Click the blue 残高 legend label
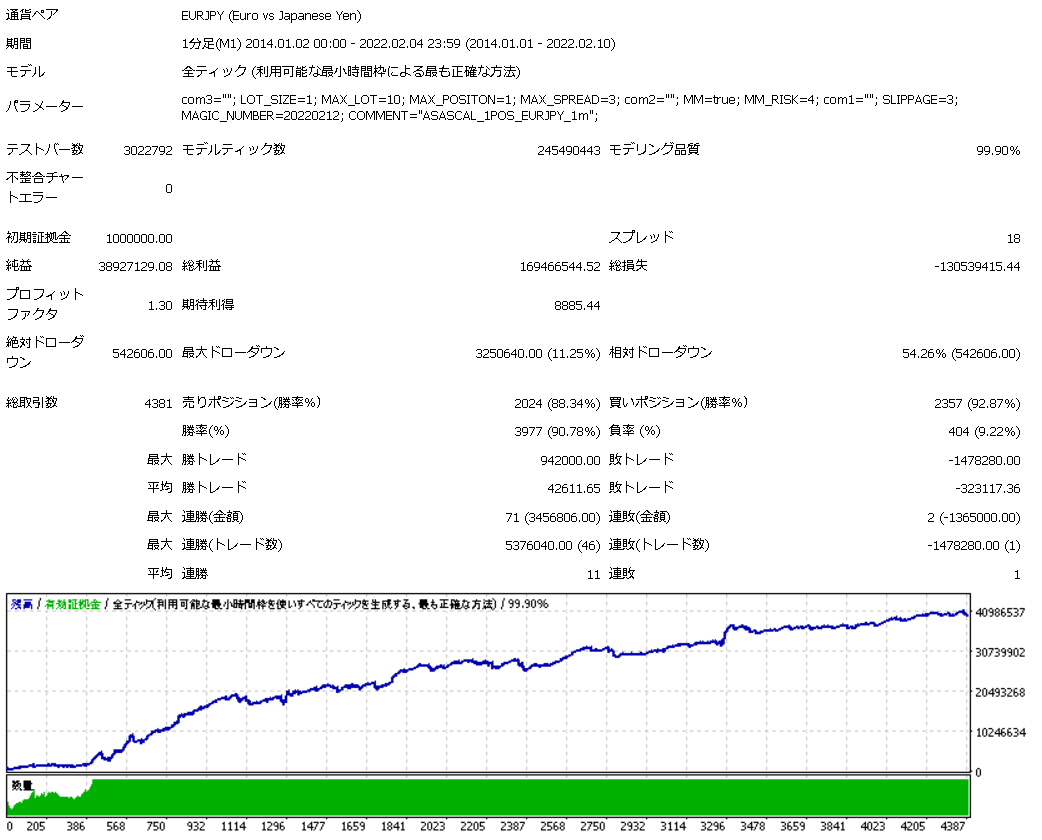Viewport: 1042px width, 840px height. pos(21,604)
